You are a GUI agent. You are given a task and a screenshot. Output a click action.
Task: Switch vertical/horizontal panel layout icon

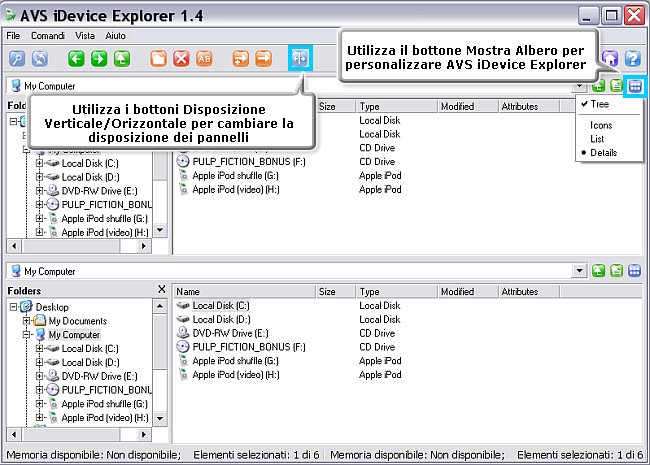[300, 58]
